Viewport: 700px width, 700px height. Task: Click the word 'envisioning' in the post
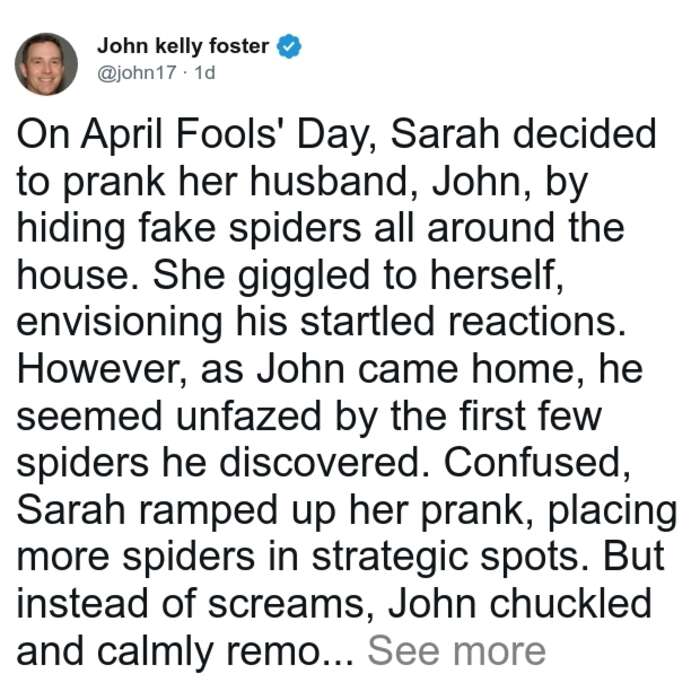click(x=119, y=323)
